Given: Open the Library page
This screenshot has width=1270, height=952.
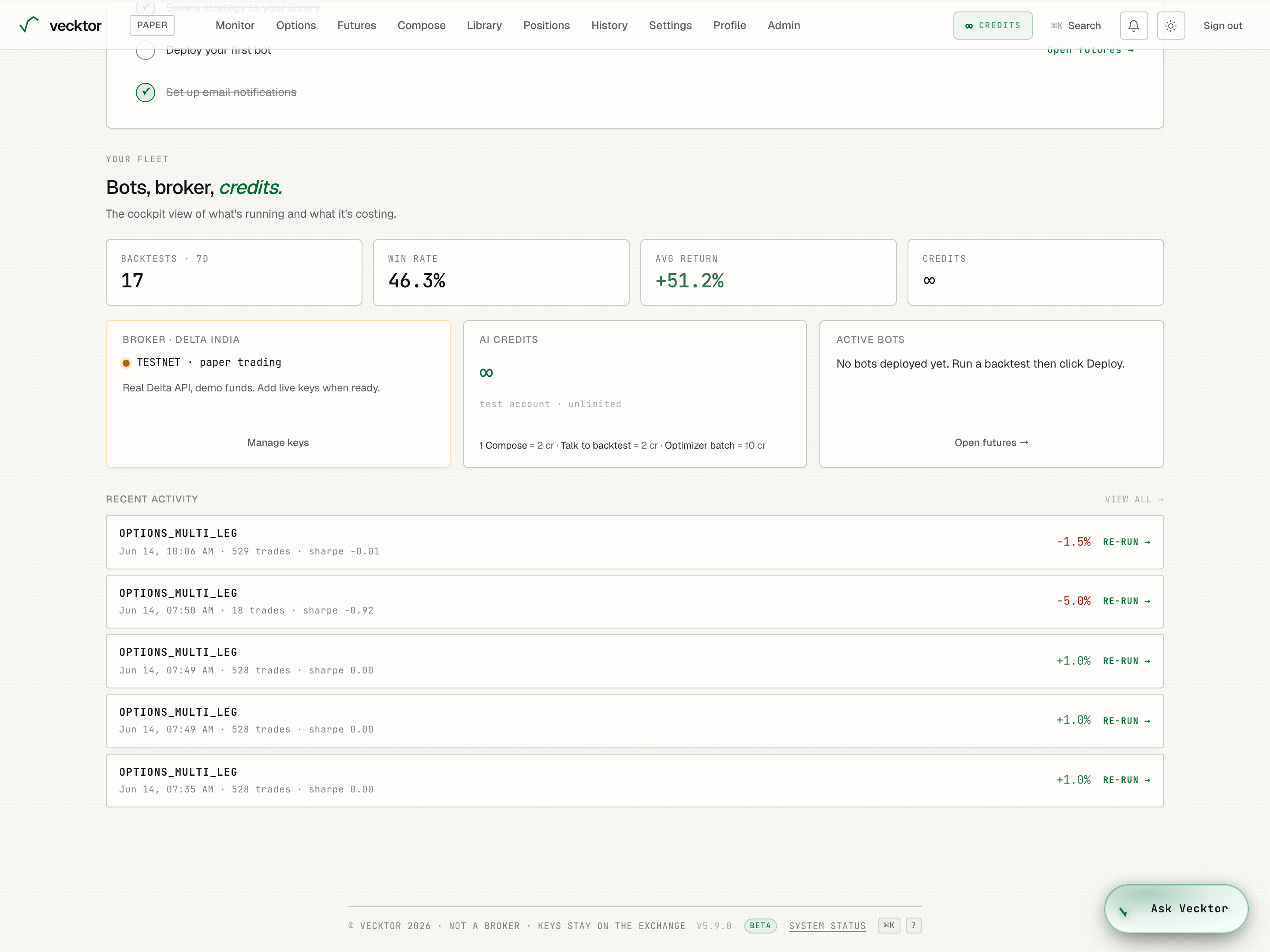Looking at the screenshot, I should (x=484, y=25).
